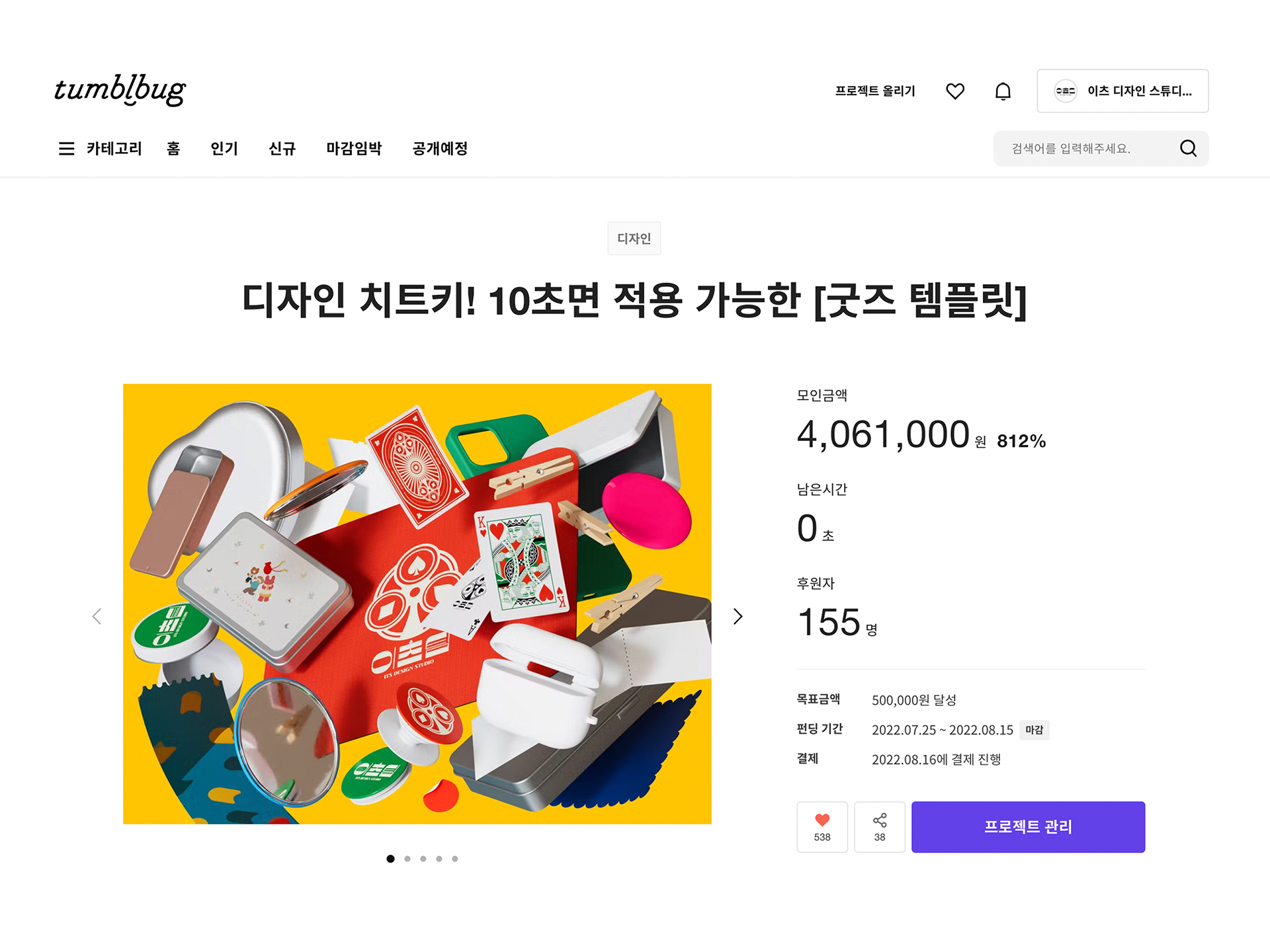Viewport: 1270px width, 952px height.
Task: Expand the 이츠 디자인 스튜디... account menu
Action: [x=1122, y=91]
